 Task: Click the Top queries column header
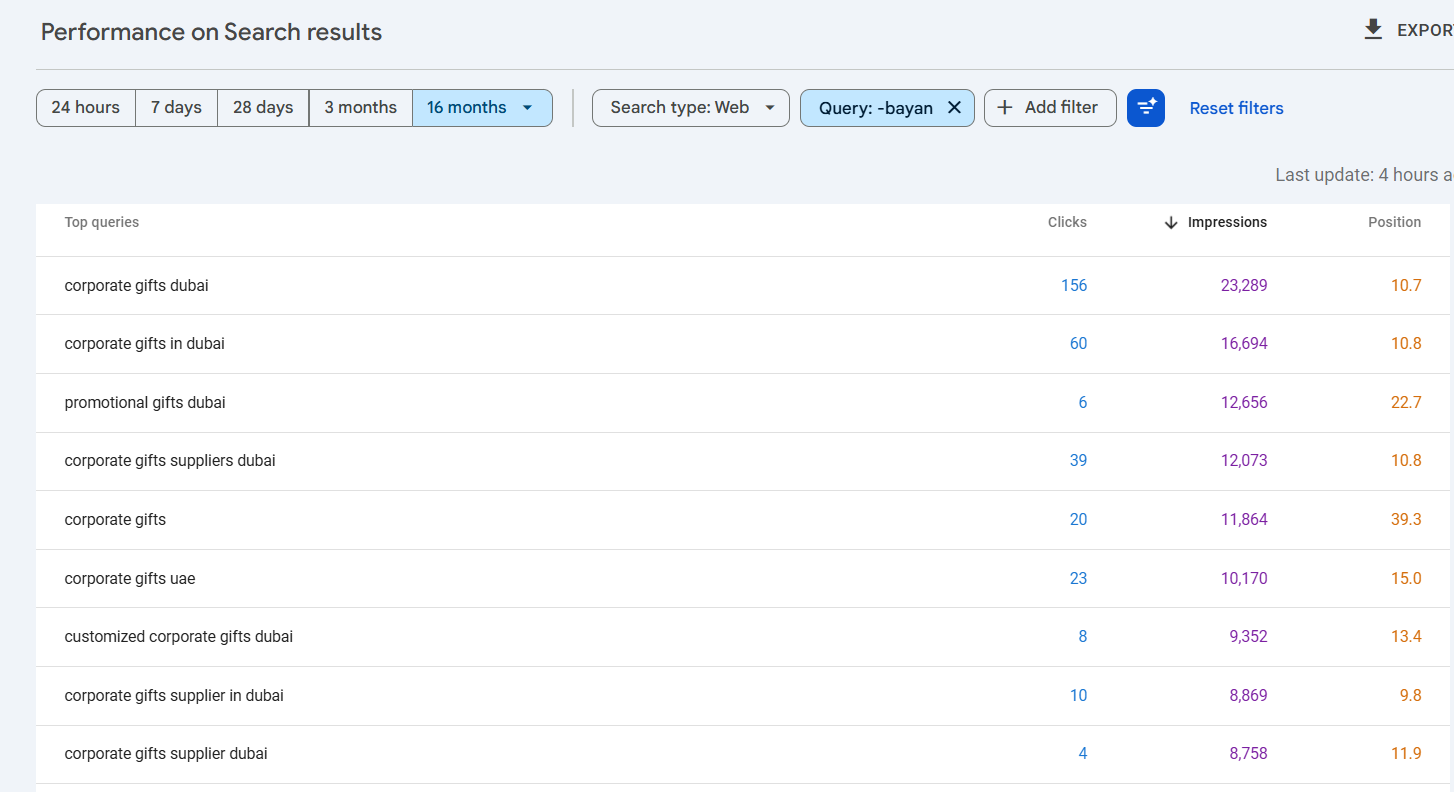[x=102, y=222]
